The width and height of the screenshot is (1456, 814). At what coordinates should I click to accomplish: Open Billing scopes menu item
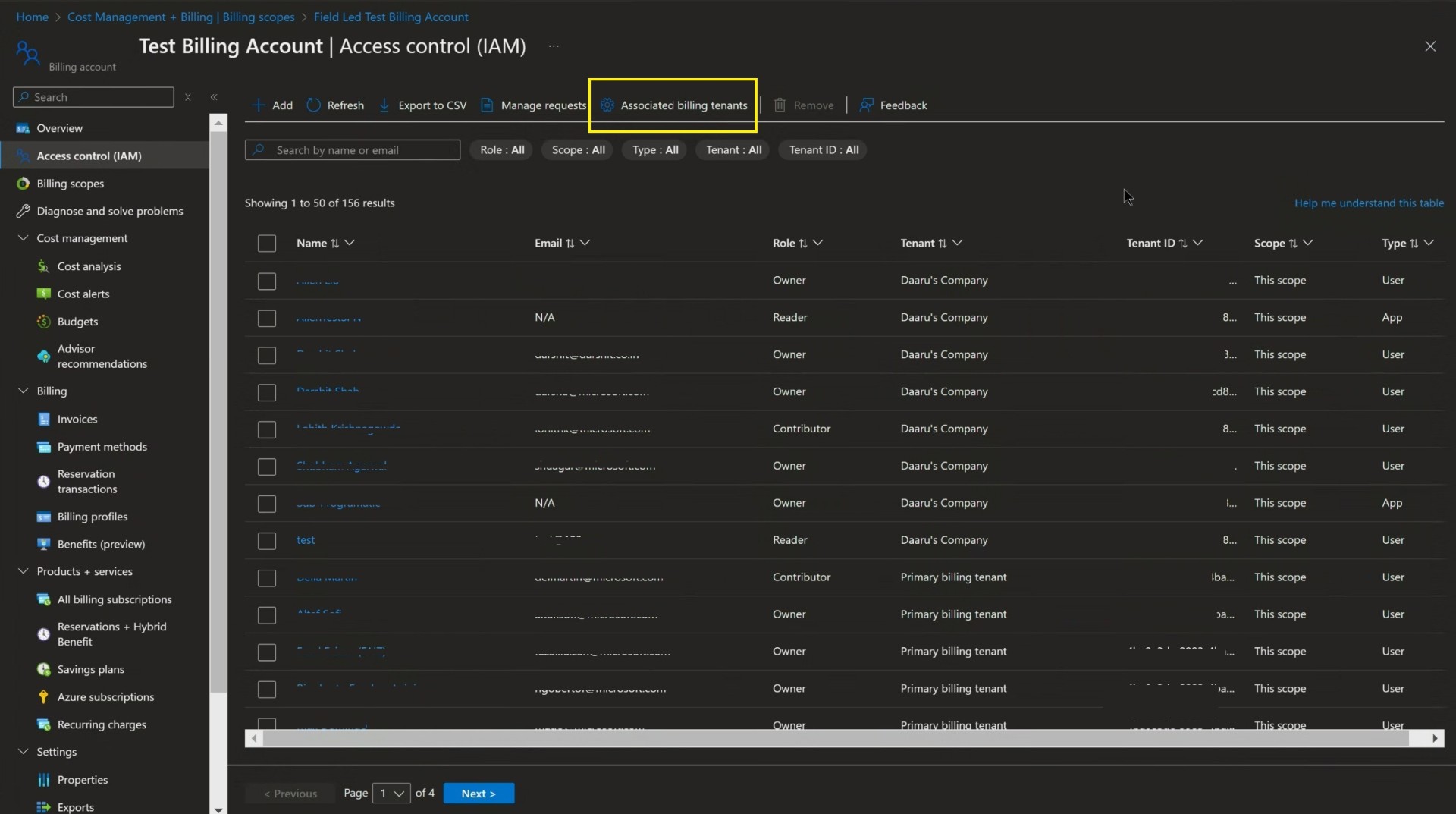(x=70, y=184)
